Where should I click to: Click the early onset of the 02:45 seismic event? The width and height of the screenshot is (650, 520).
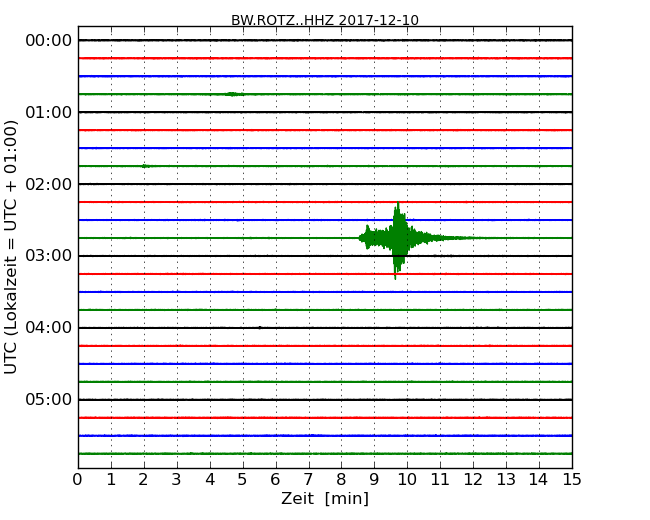pyautogui.click(x=367, y=237)
